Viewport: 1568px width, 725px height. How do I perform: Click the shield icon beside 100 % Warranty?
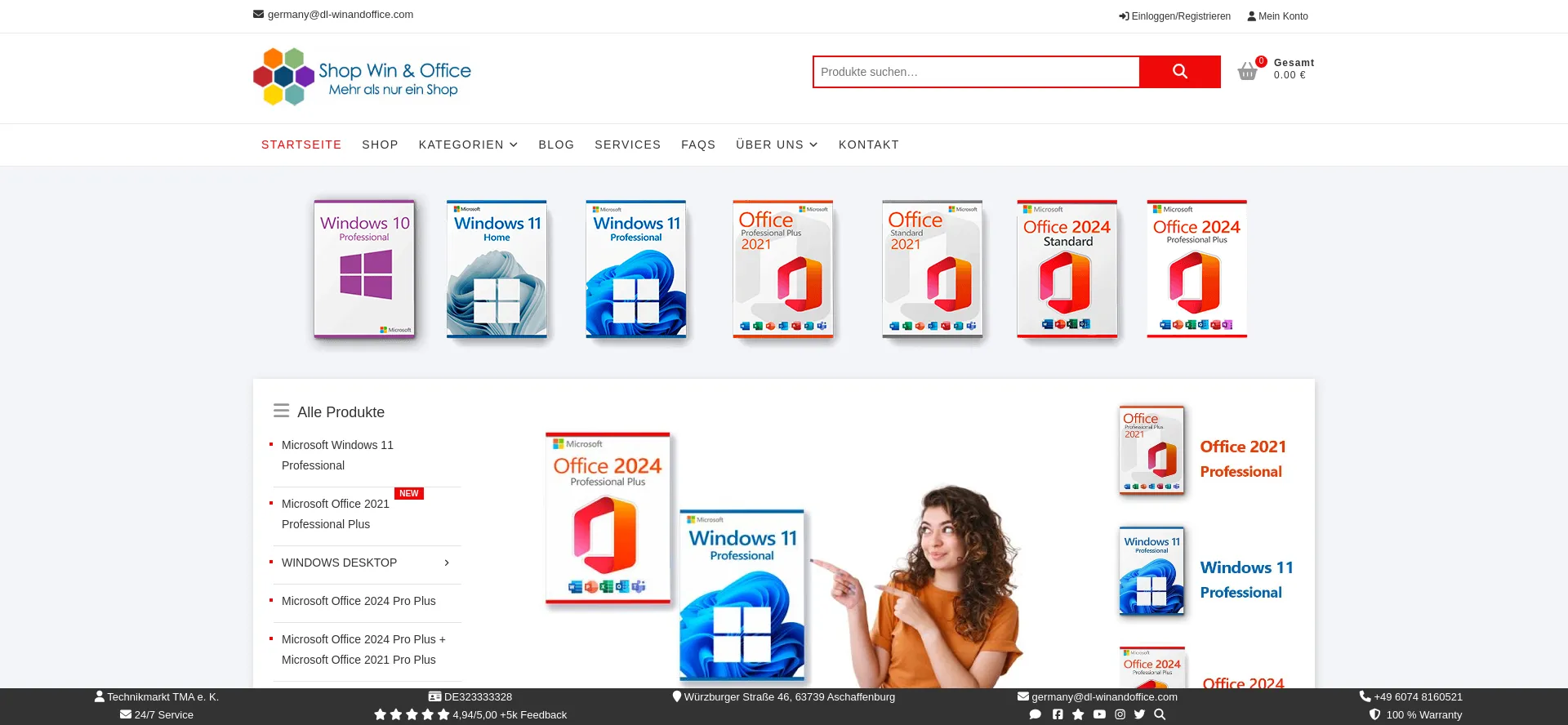point(1375,714)
